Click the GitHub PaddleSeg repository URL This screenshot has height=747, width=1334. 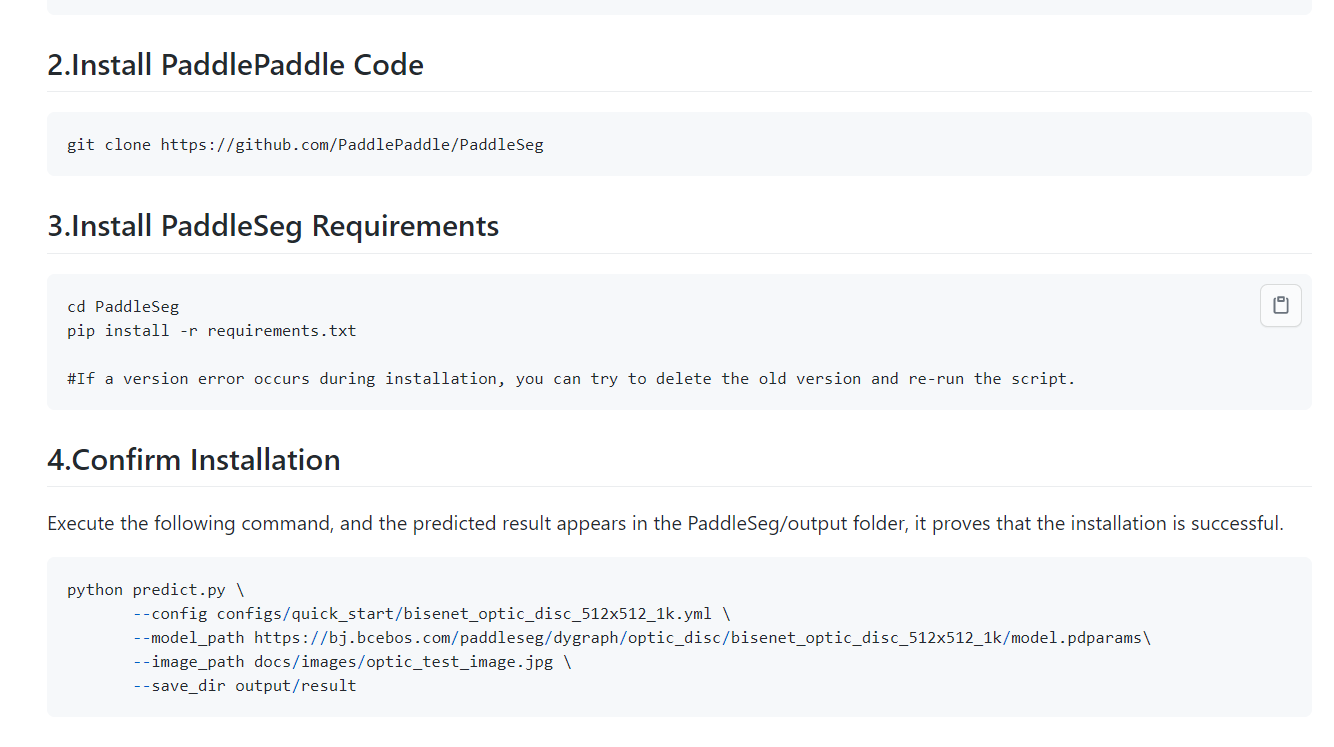352,145
